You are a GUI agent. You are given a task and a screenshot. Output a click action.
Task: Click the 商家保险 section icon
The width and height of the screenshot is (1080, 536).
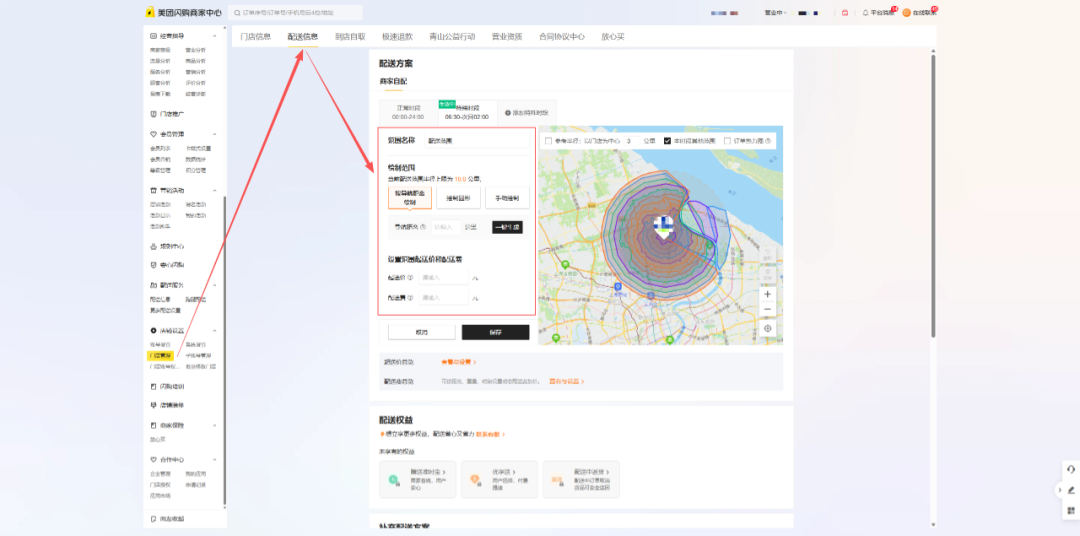tap(154, 426)
